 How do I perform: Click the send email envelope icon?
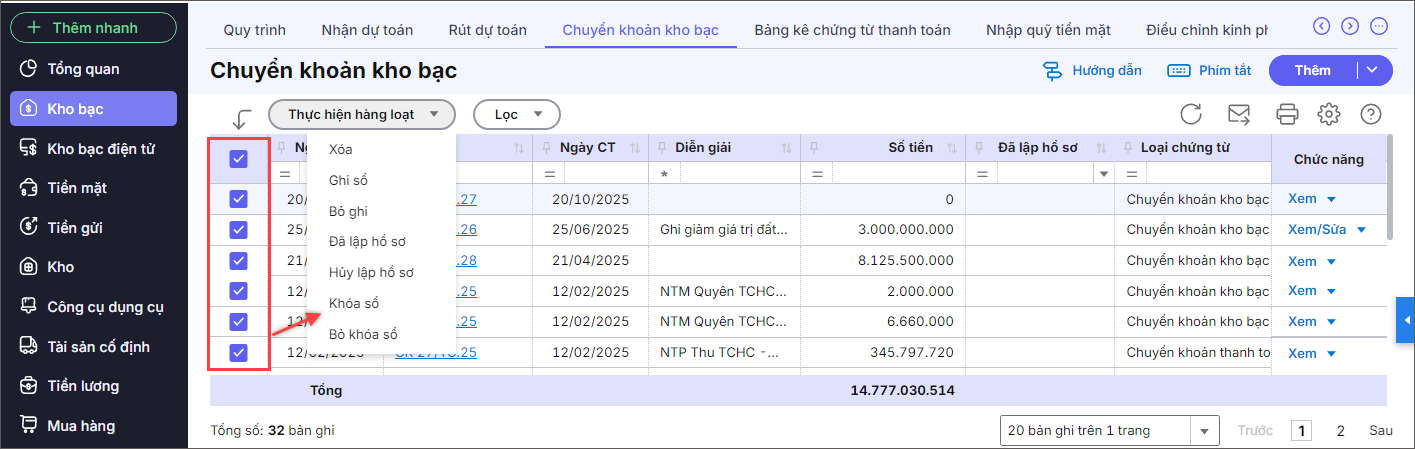[x=1239, y=114]
